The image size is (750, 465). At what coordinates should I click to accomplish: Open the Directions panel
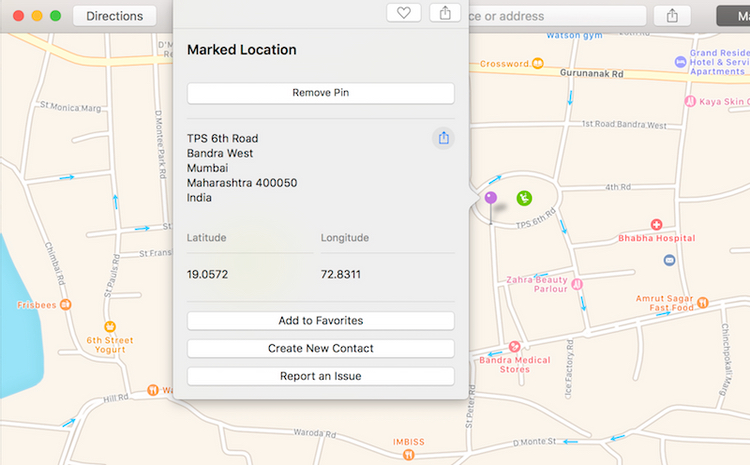tap(114, 16)
